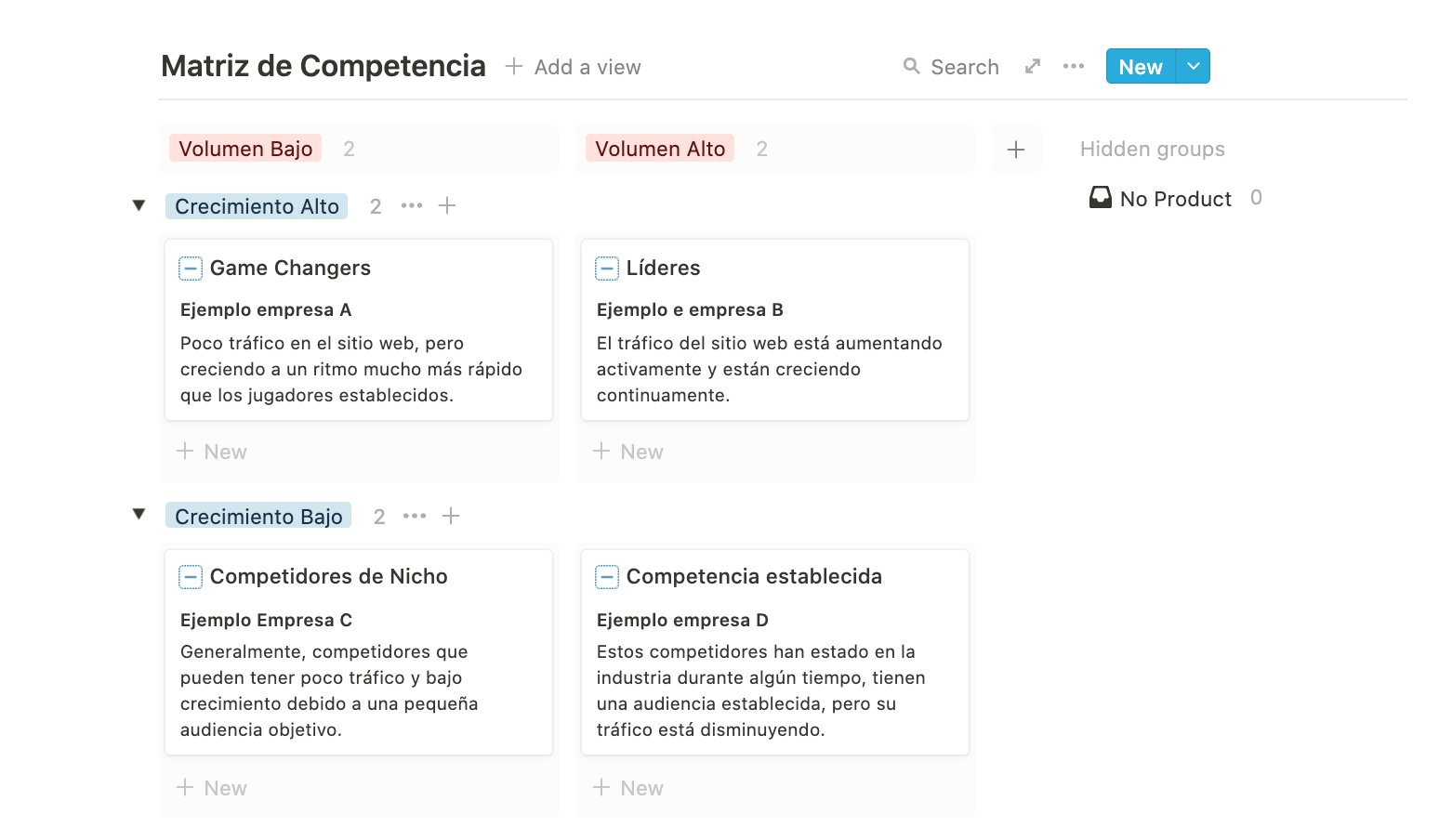Click the Líderes description paragraph
Image resolution: width=1439 pixels, height=840 pixels.
pyautogui.click(x=770, y=369)
